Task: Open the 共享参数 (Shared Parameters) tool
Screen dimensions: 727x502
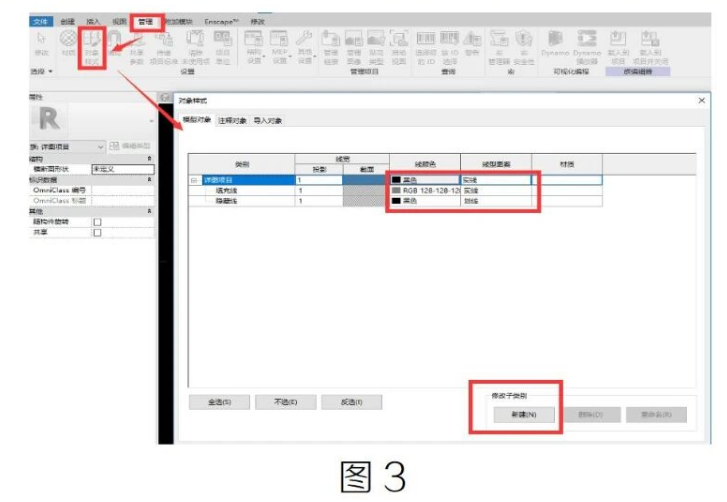Action: [137, 48]
